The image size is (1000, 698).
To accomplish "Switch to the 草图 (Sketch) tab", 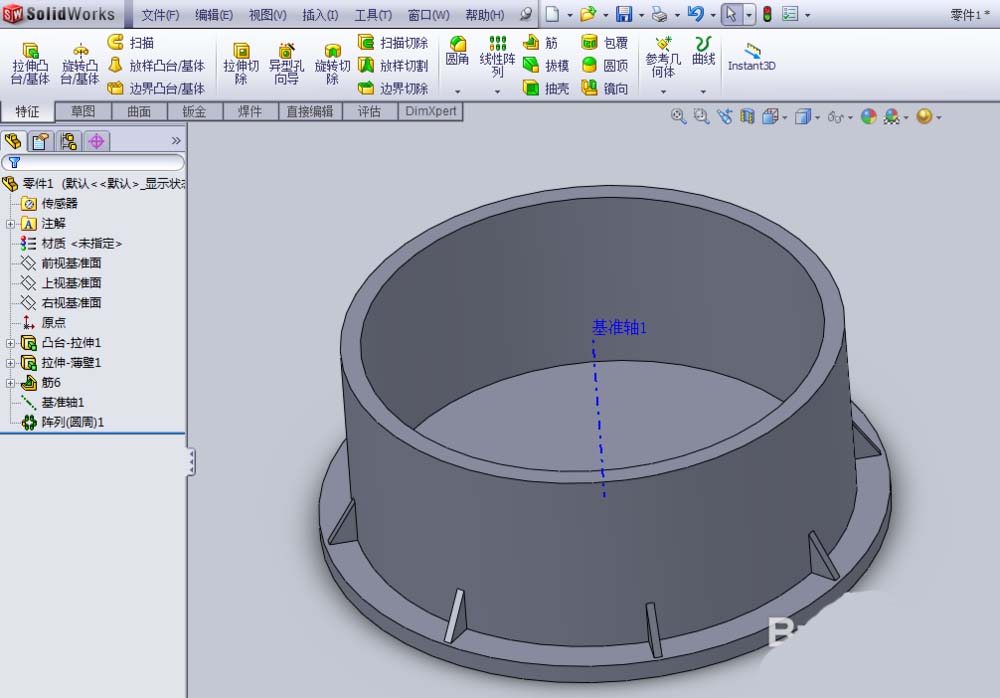I will (x=84, y=112).
